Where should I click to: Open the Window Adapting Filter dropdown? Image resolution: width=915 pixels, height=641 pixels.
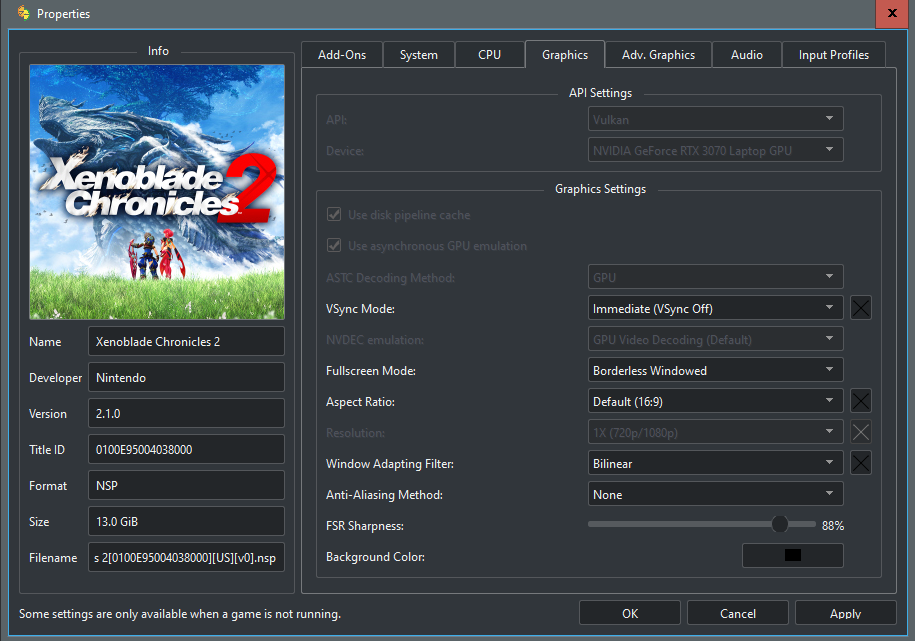coord(715,463)
